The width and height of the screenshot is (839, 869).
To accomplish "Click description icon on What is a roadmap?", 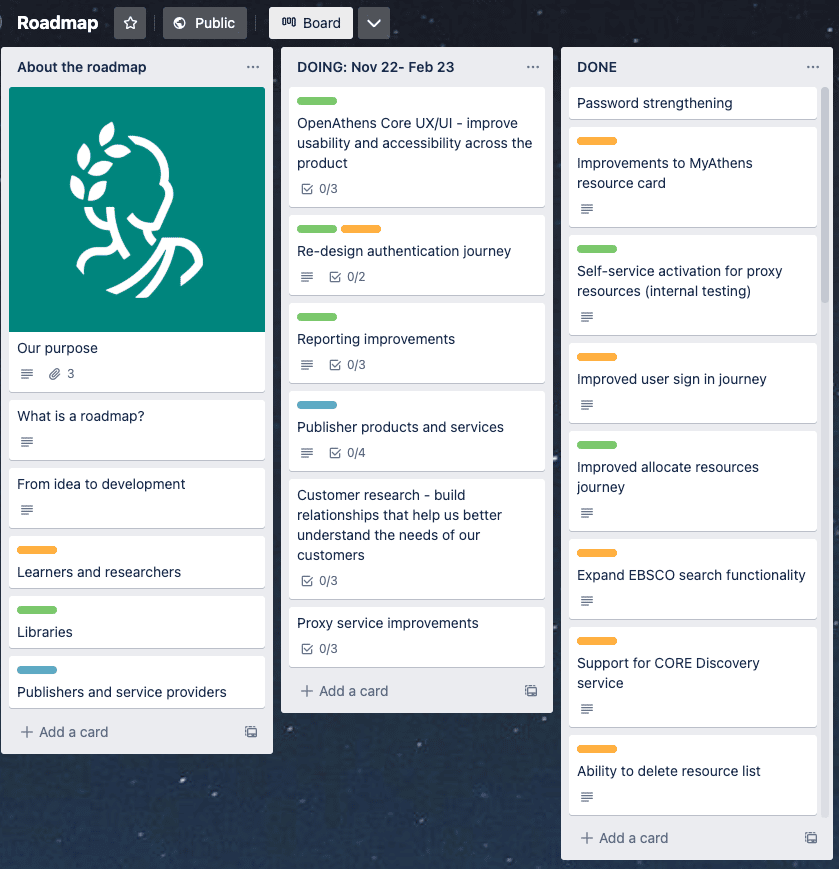I will coord(27,442).
